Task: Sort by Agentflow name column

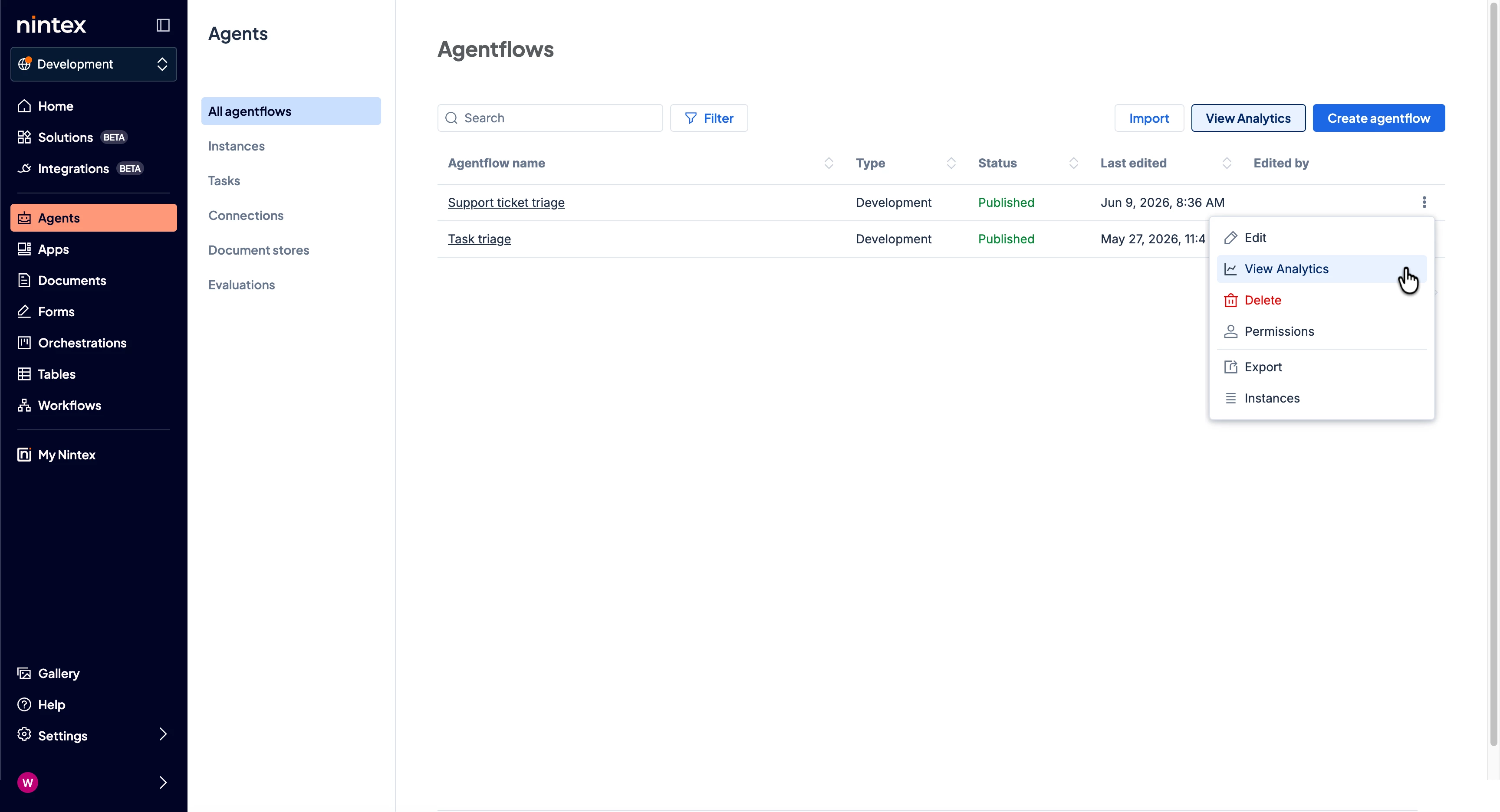Action: click(x=829, y=164)
